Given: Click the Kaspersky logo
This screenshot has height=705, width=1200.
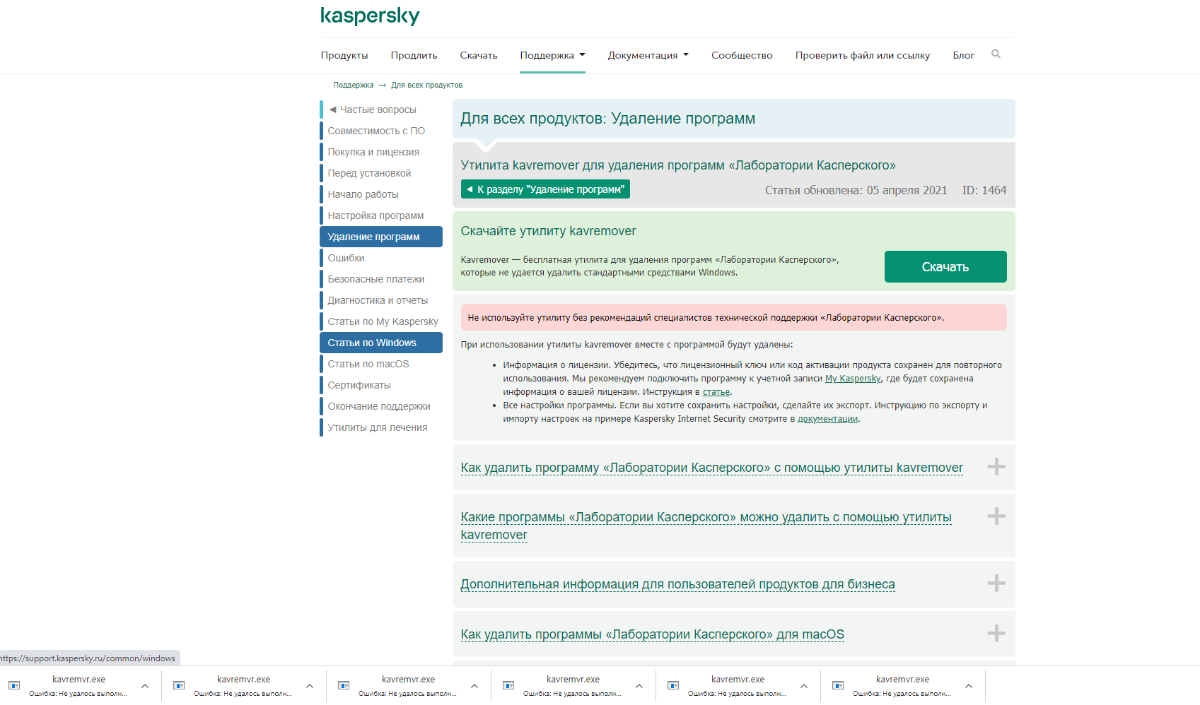Looking at the screenshot, I should 370,16.
